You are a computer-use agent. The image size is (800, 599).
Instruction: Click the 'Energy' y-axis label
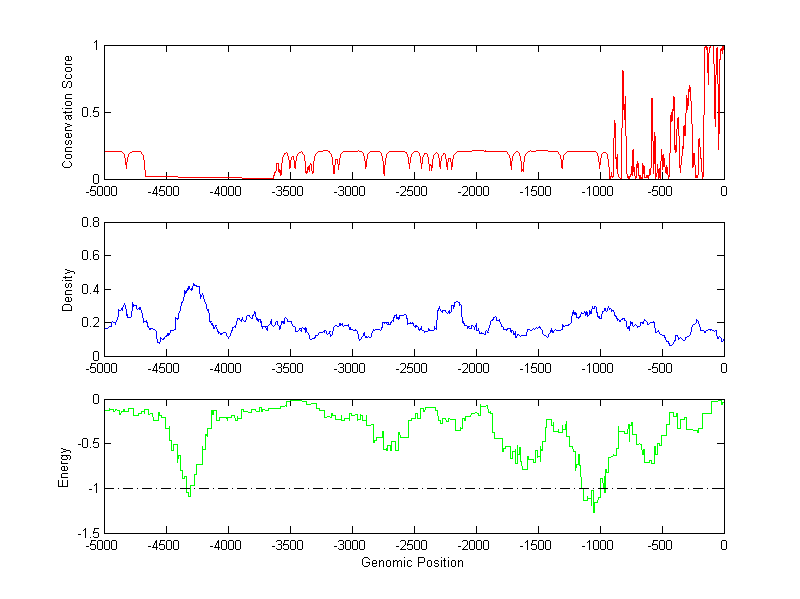pos(64,466)
